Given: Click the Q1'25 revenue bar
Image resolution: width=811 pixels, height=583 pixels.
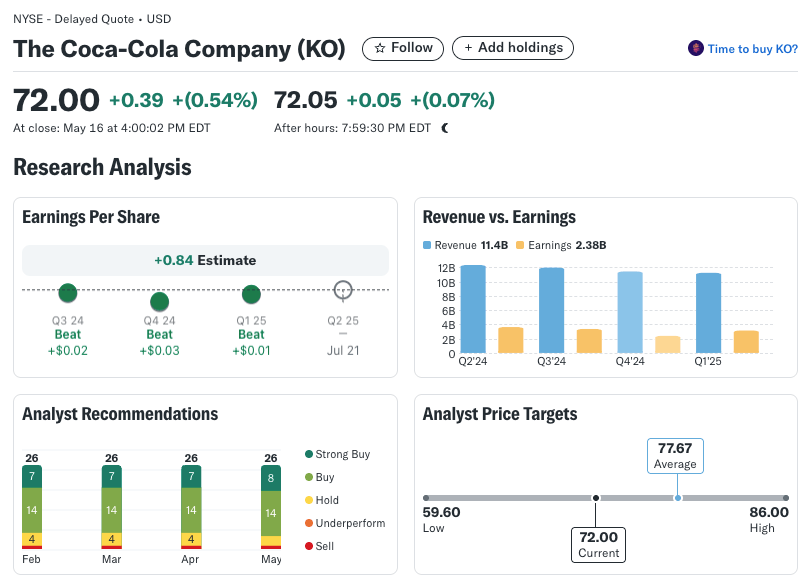Looking at the screenshot, I should (x=708, y=313).
